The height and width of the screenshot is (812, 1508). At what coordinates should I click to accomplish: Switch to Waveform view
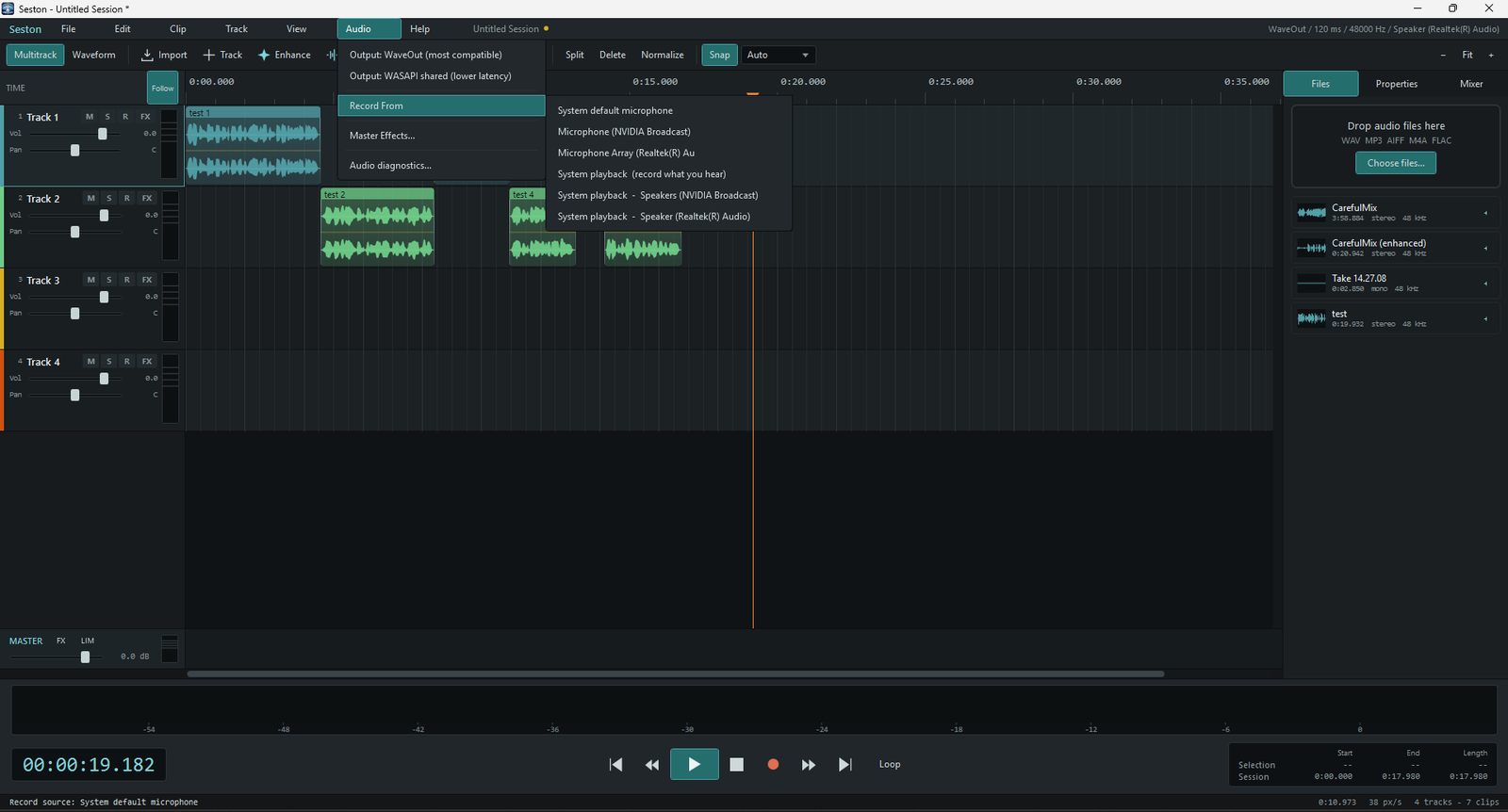(x=94, y=55)
